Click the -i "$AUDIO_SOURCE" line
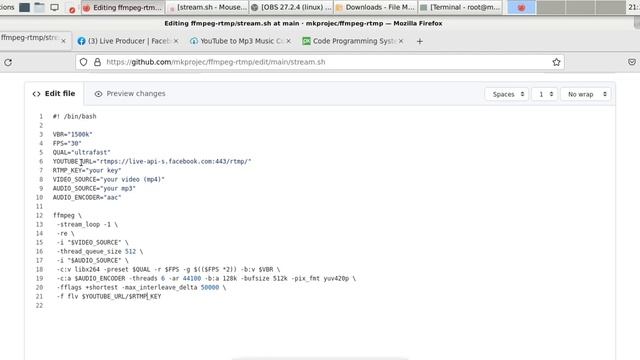Screen dimensions: 640x360 [92, 260]
